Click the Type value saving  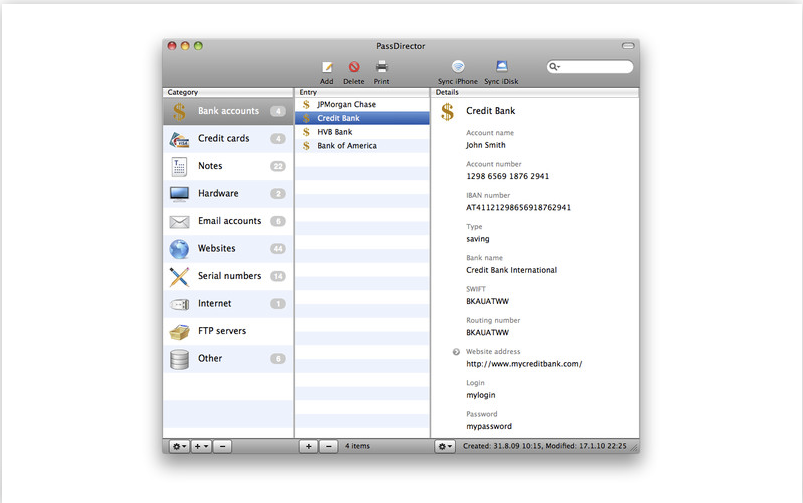pos(478,239)
